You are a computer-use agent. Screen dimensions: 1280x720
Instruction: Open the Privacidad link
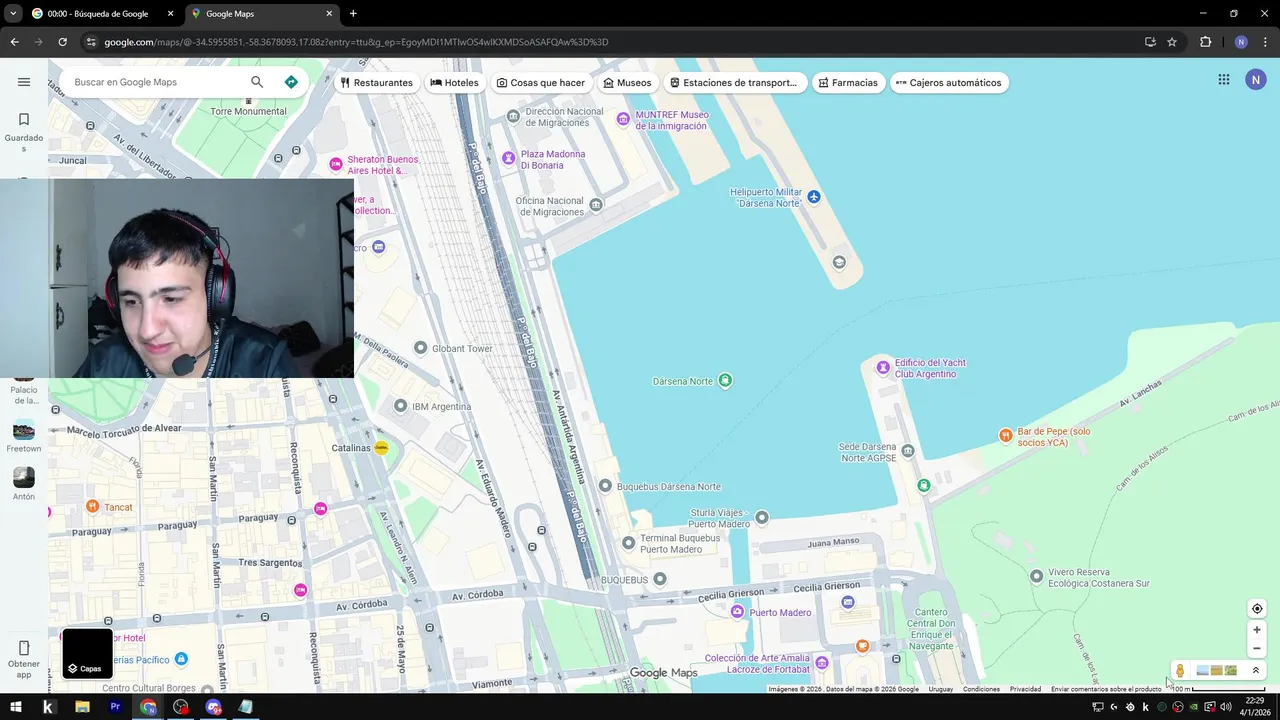click(x=1025, y=689)
